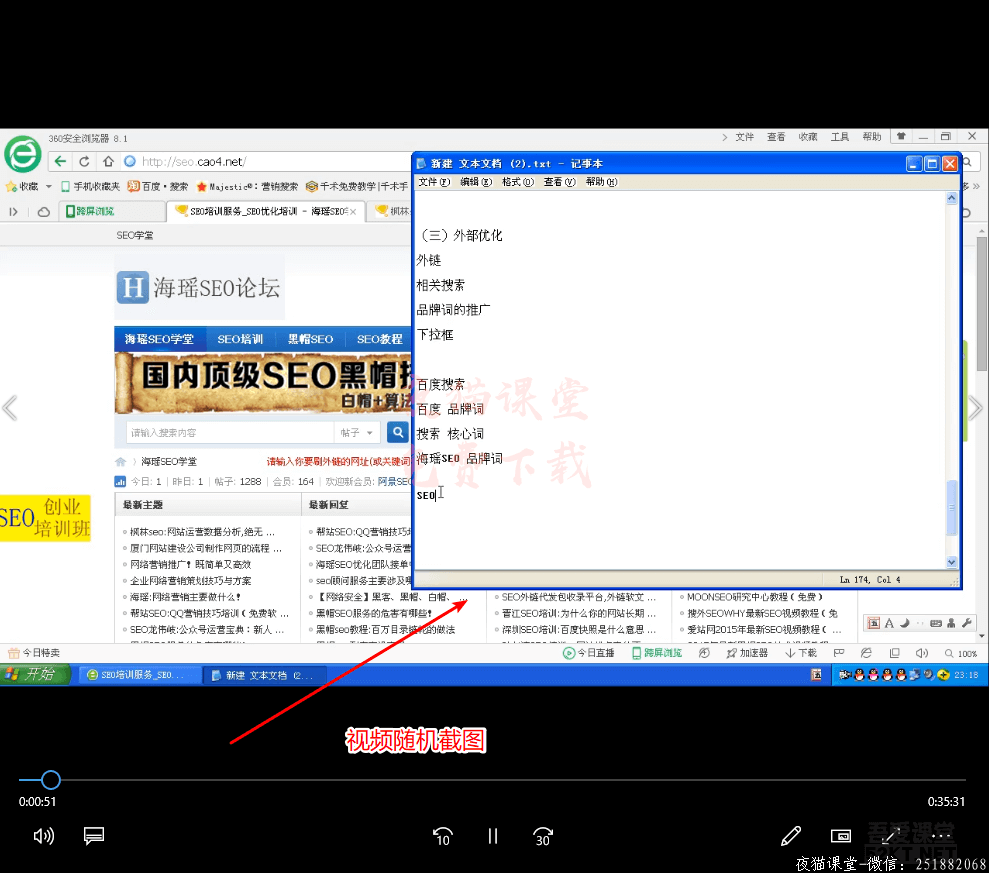The width and height of the screenshot is (989, 873).
Task: Open the 千禾免费教学 bookmark
Action: click(357, 187)
